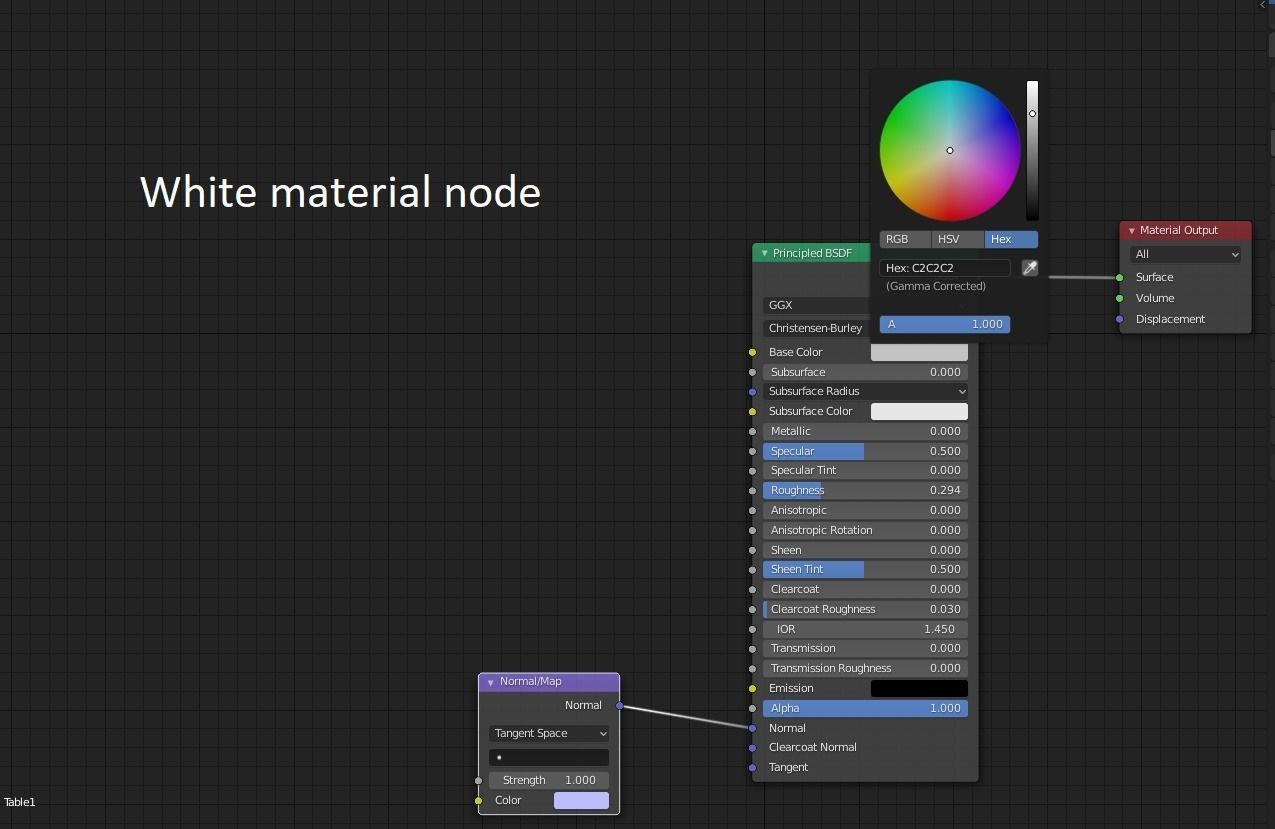
Task: Select the Hex tab in color picker
Action: coord(1011,239)
